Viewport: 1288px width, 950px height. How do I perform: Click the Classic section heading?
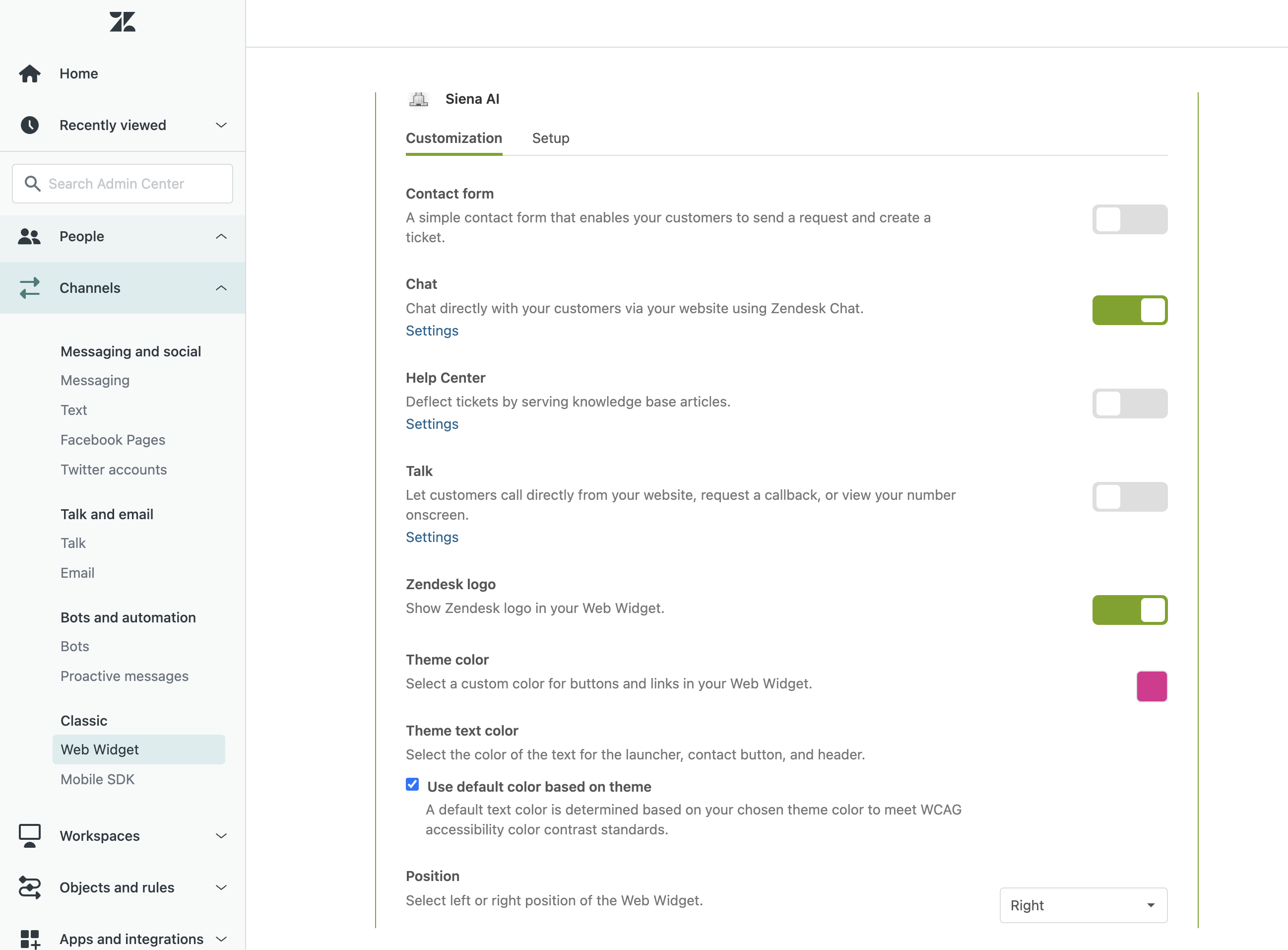click(84, 721)
